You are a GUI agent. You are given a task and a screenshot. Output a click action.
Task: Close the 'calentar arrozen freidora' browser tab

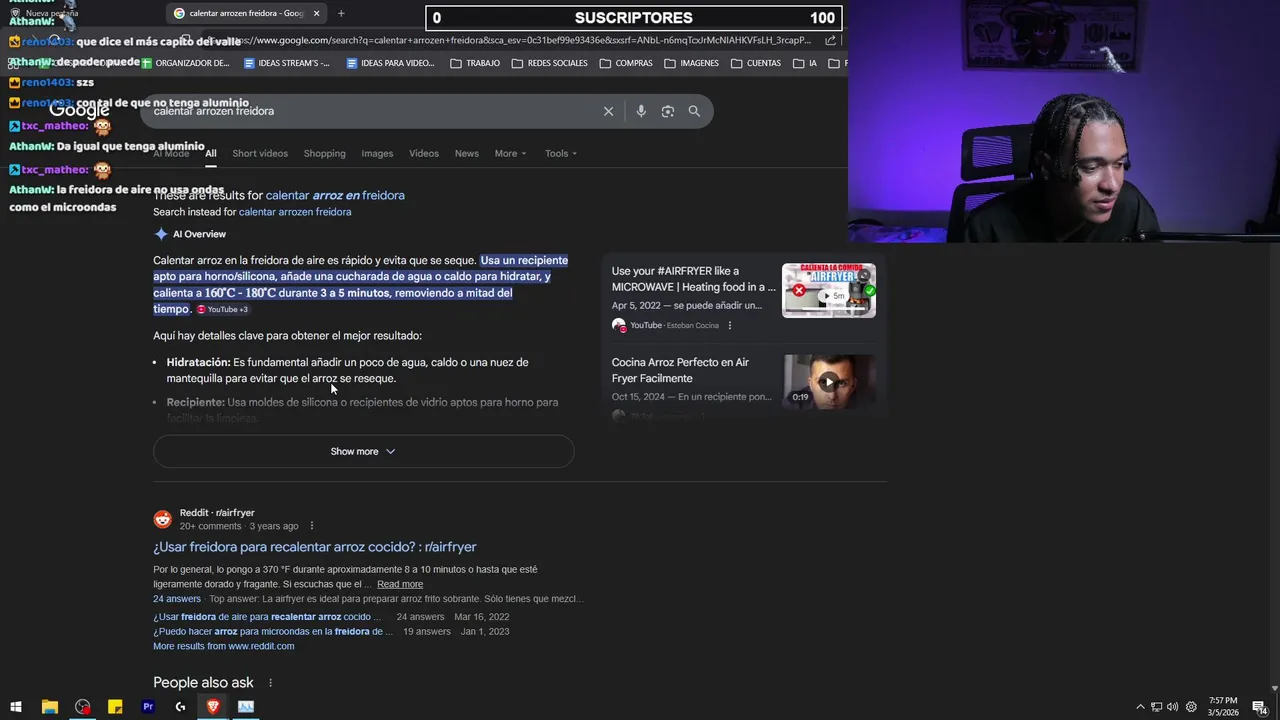pyautogui.click(x=316, y=13)
